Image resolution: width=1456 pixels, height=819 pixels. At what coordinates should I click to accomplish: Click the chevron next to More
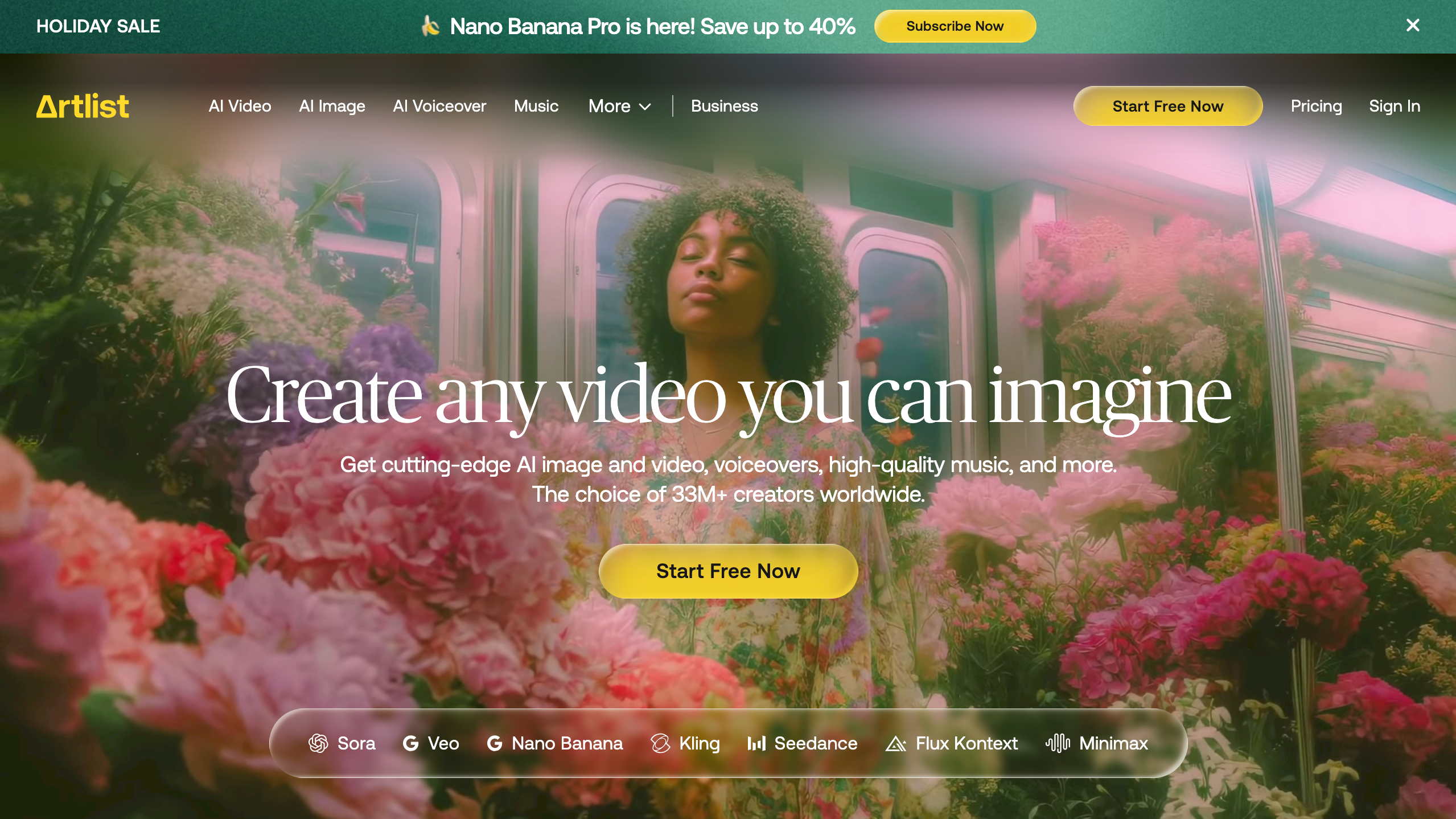645,107
